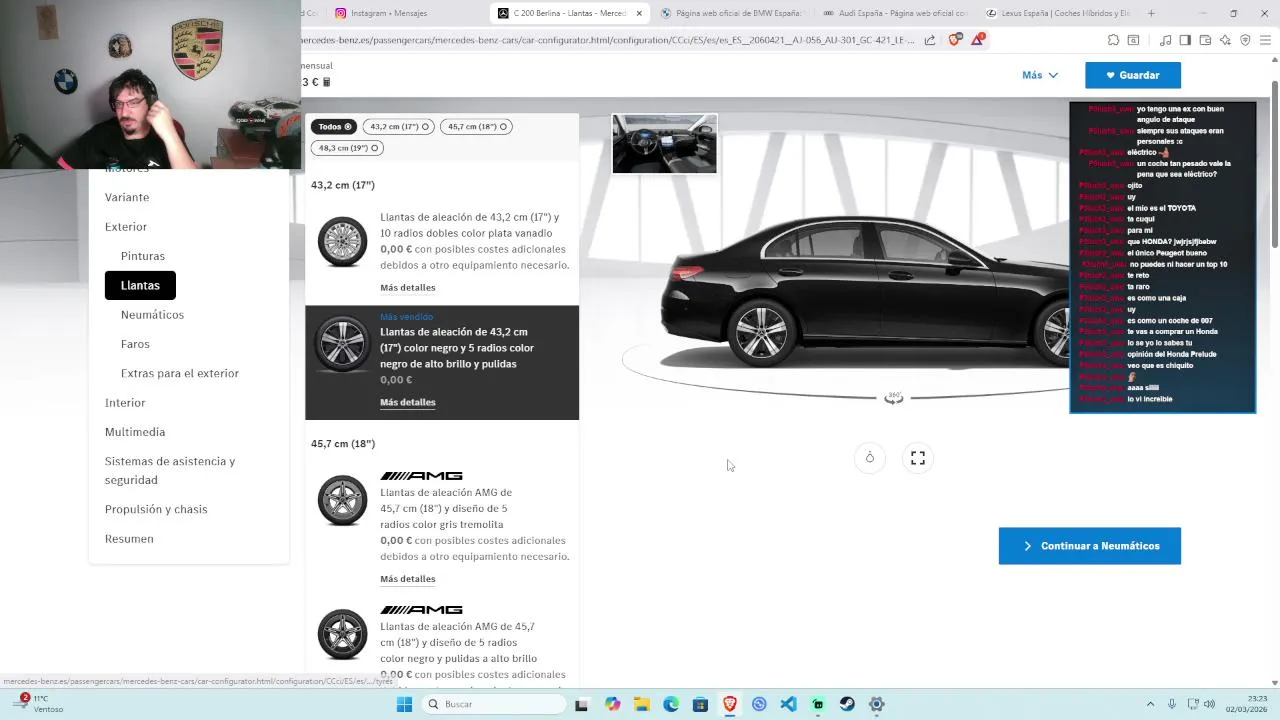This screenshot has width=1280, height=720.
Task: Open the browser hamburger menu
Action: click(1265, 40)
